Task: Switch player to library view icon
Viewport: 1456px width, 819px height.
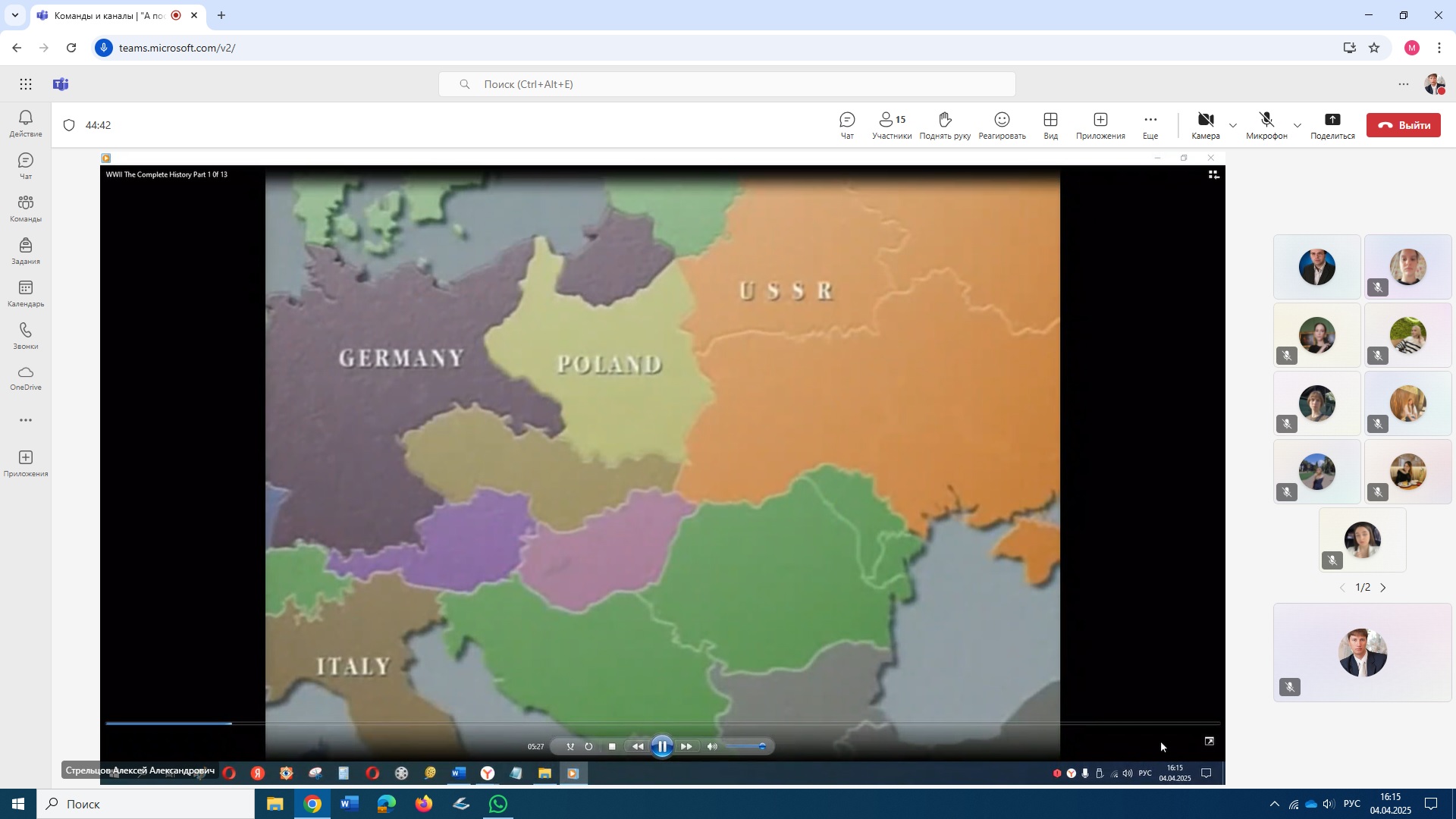Action: [1213, 174]
